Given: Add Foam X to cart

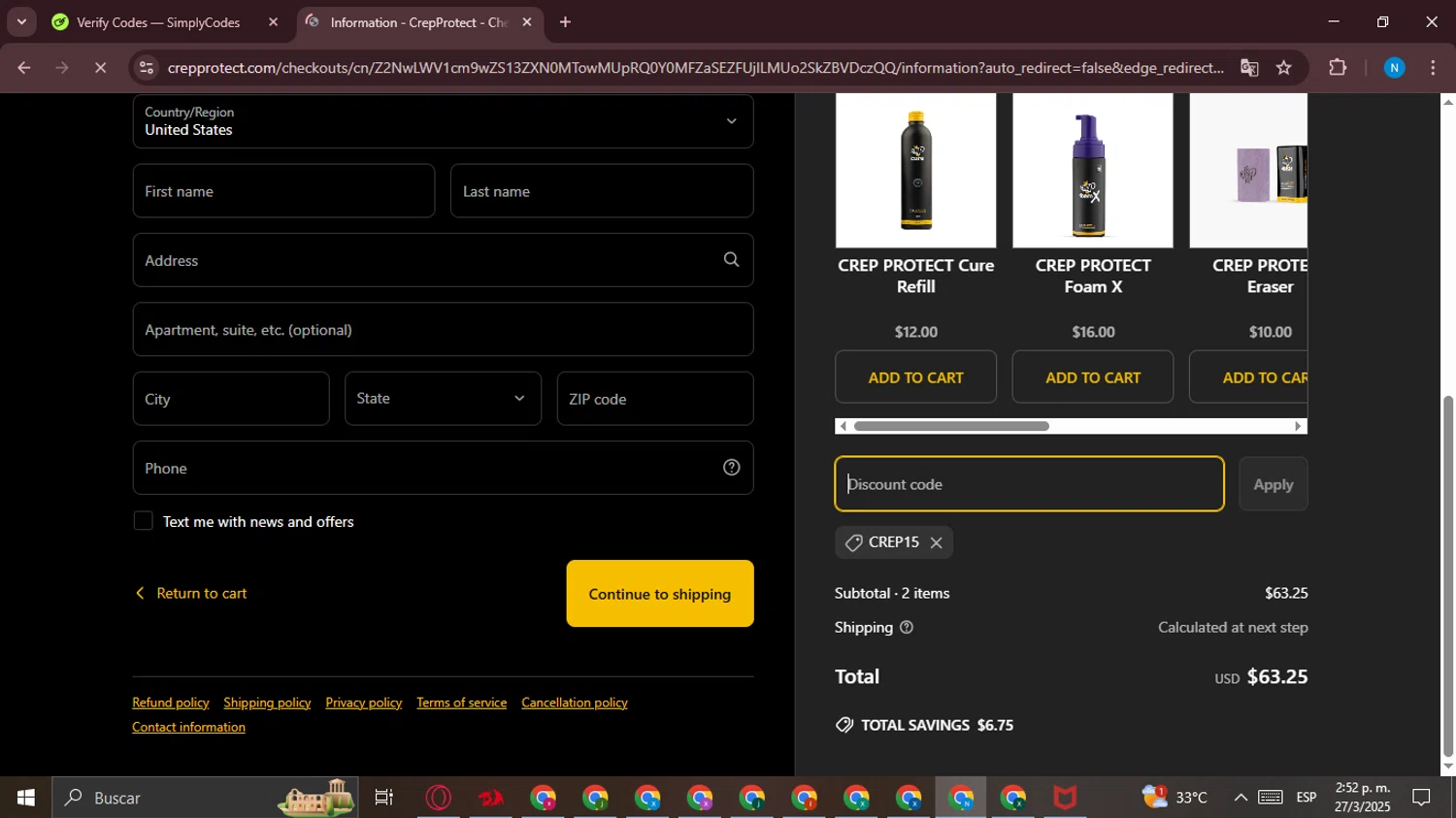Looking at the screenshot, I should click(1093, 377).
